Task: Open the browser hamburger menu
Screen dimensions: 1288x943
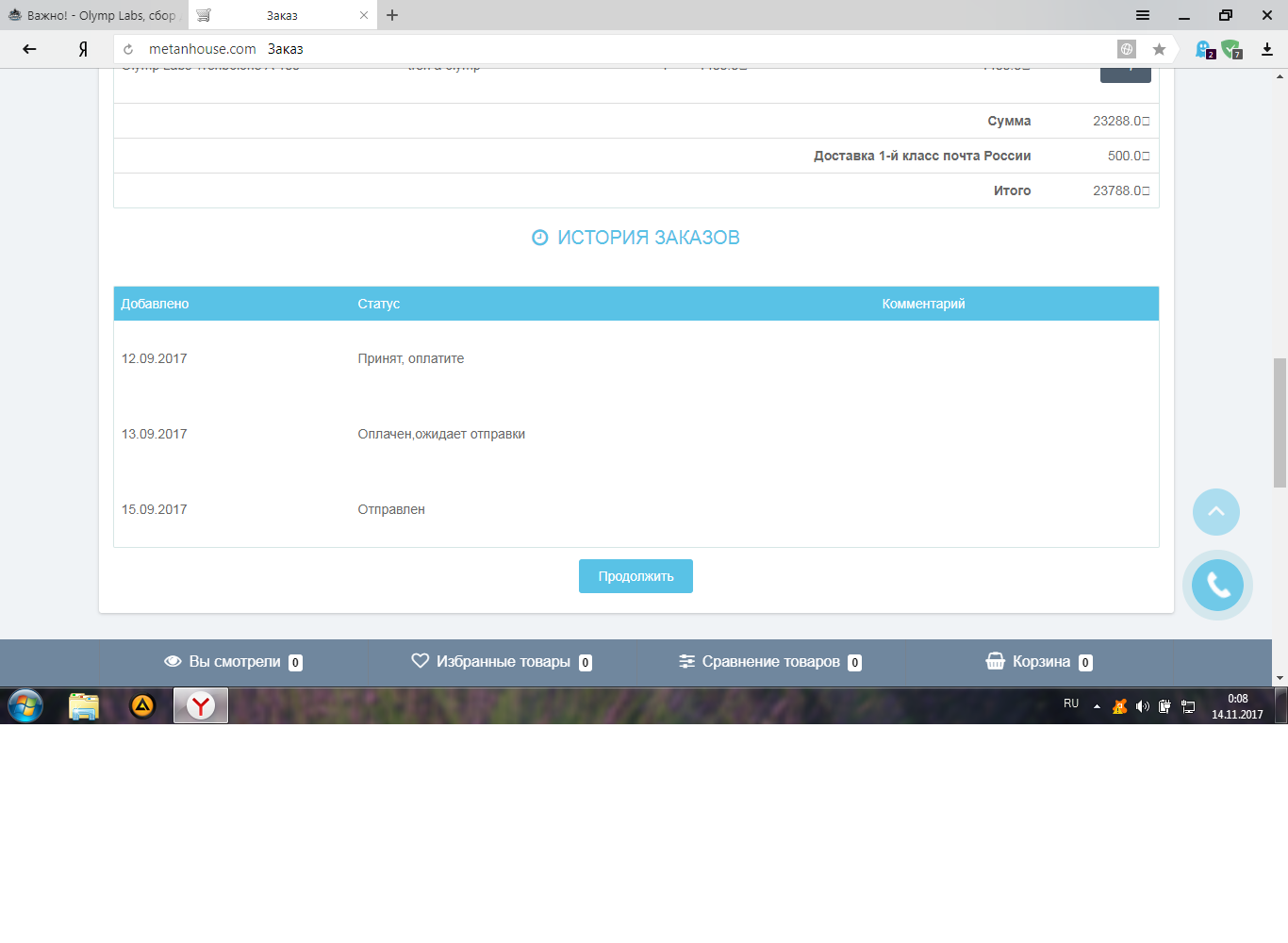Action: (x=1143, y=15)
